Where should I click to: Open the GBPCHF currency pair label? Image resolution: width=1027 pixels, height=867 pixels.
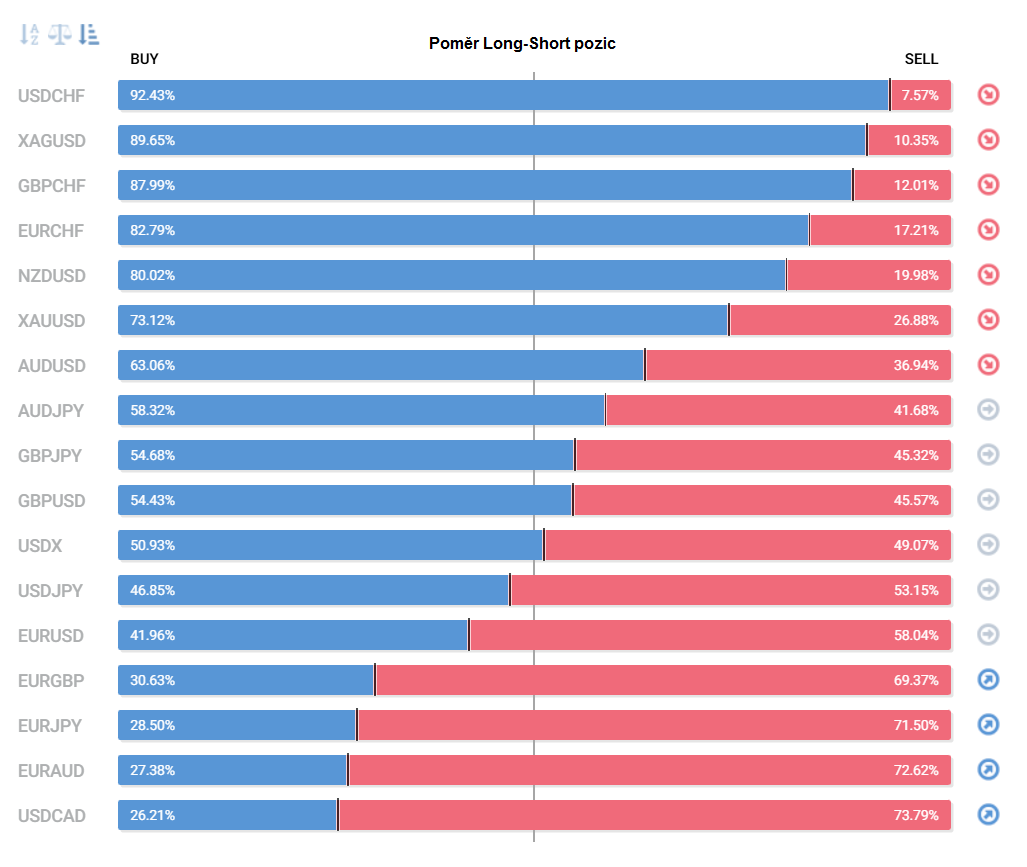52,186
